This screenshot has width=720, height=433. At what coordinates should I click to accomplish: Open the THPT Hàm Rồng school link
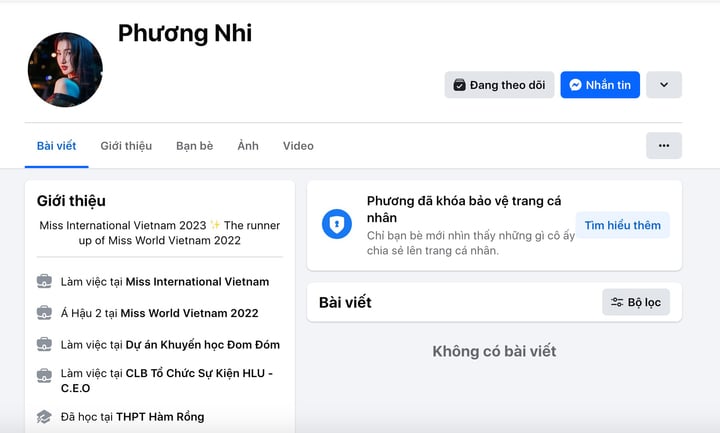160,417
